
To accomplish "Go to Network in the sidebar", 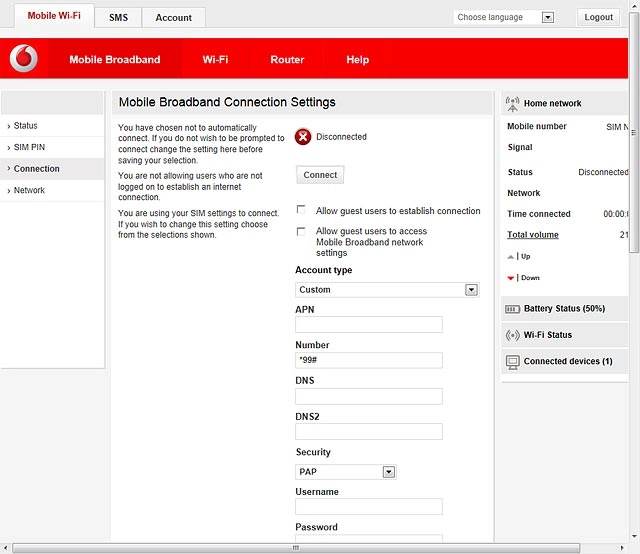I will click(52, 191).
